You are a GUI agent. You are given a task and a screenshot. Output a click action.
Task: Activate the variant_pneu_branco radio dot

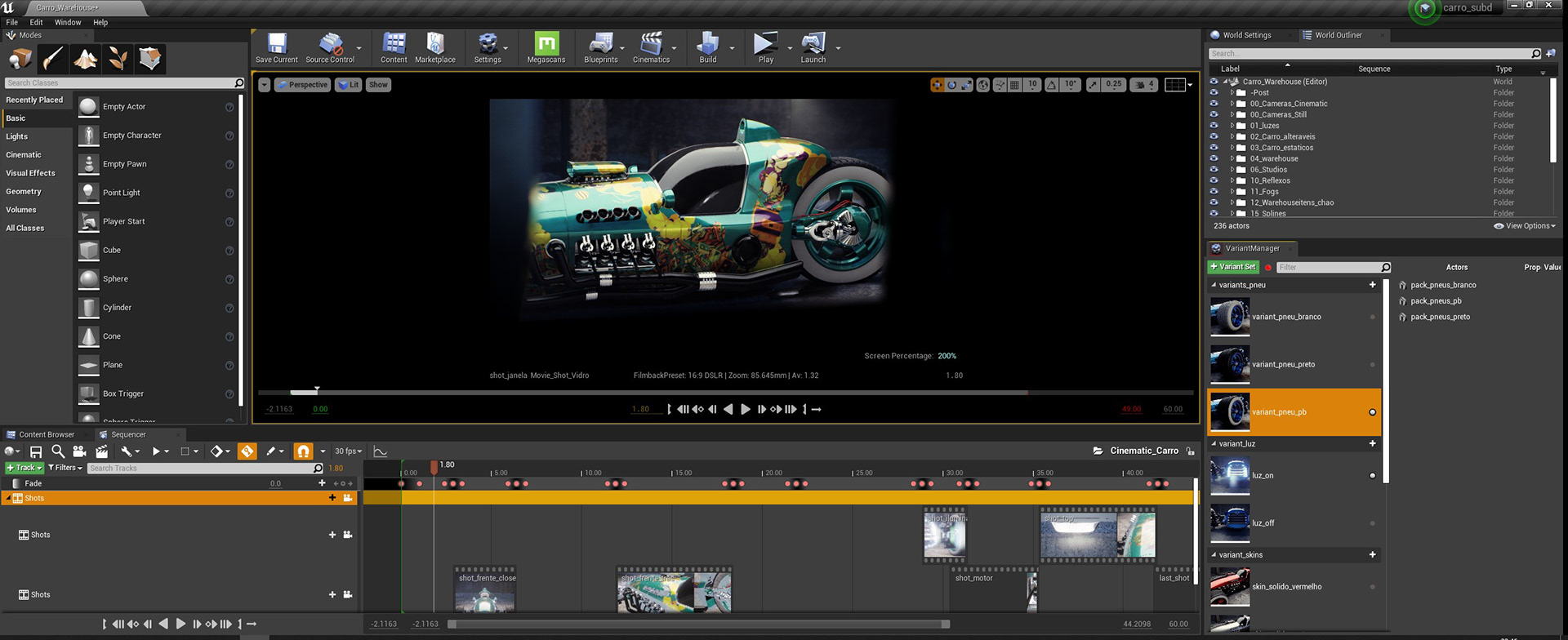point(1372,317)
